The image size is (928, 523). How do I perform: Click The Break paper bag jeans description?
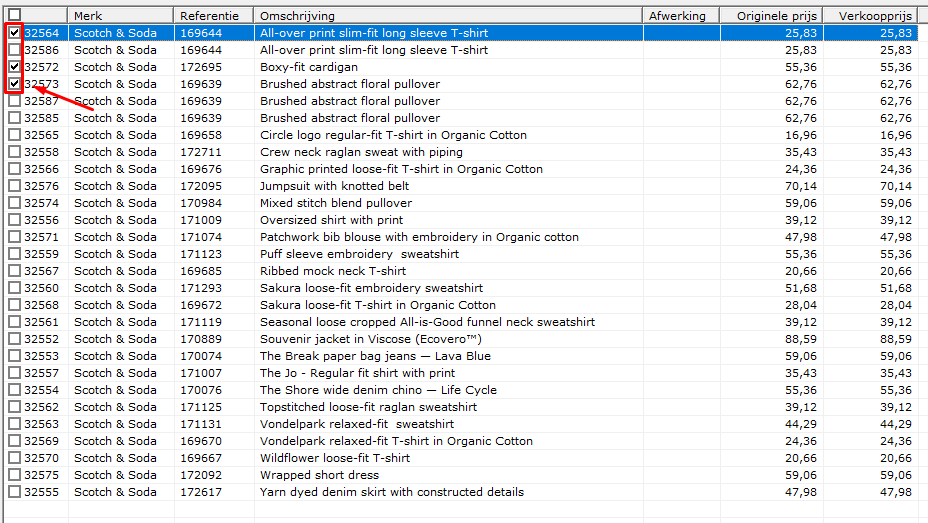(375, 356)
